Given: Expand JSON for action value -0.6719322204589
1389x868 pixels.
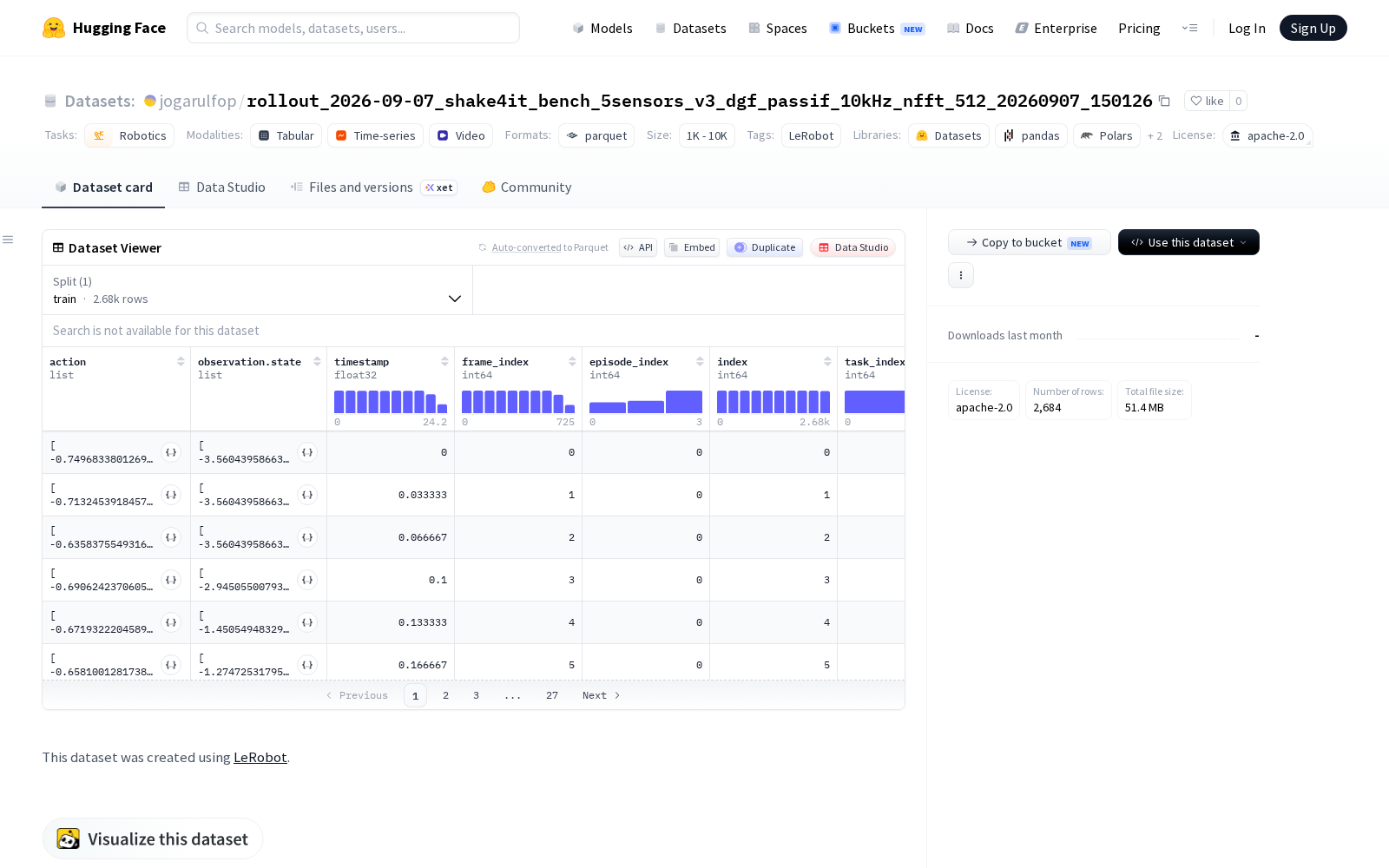Looking at the screenshot, I should tap(171, 622).
